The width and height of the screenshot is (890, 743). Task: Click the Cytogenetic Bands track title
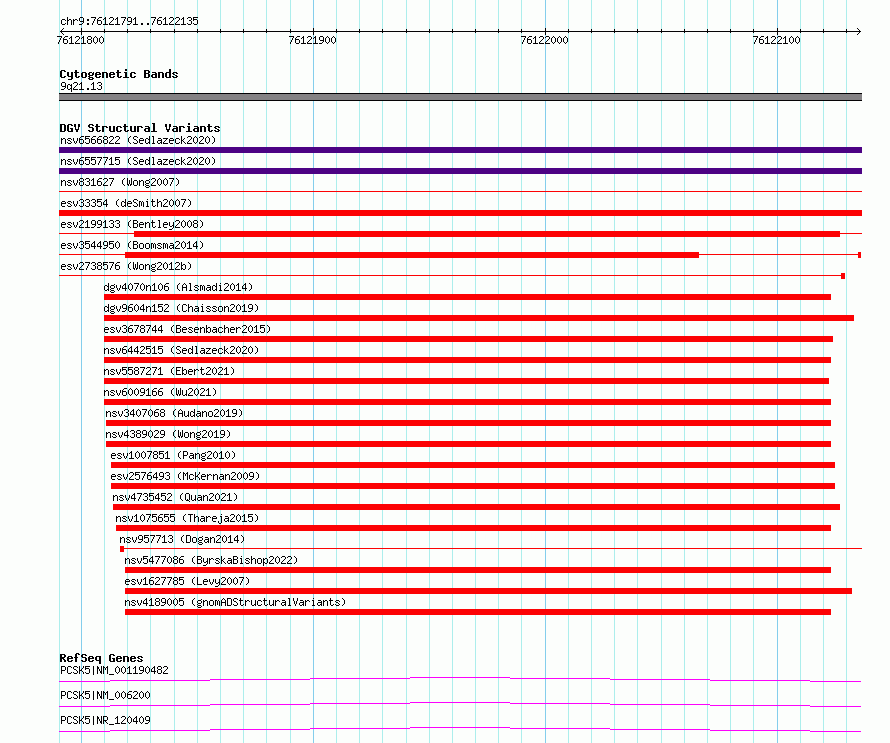point(119,74)
